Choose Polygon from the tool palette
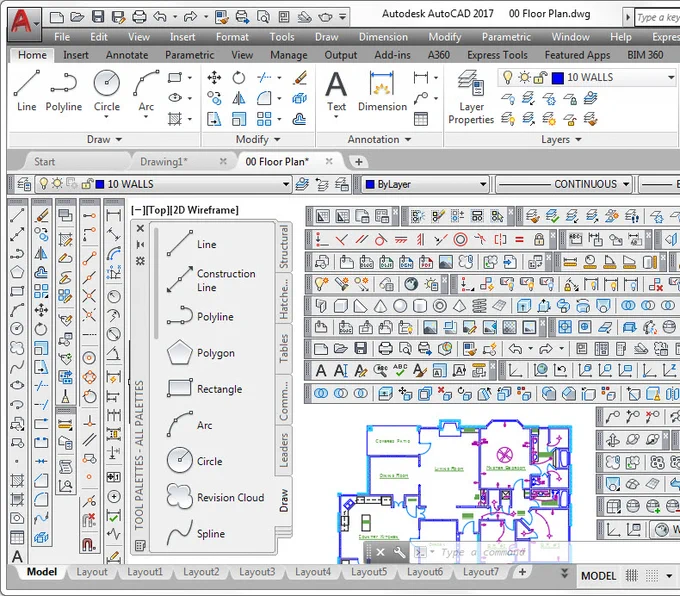Screen dimensions: 680x596 (x=201, y=353)
